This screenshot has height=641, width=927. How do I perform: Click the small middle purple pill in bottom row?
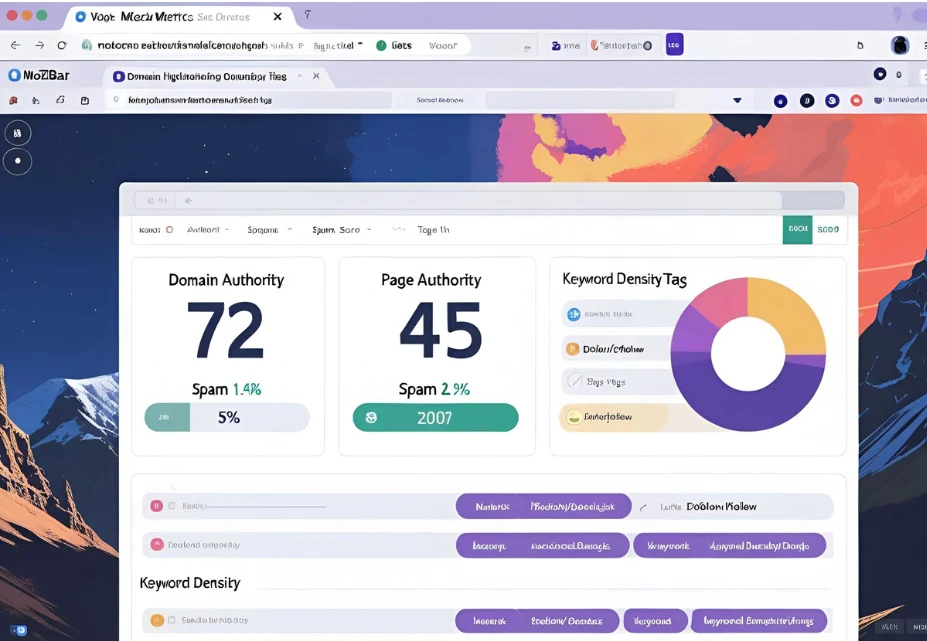point(655,621)
